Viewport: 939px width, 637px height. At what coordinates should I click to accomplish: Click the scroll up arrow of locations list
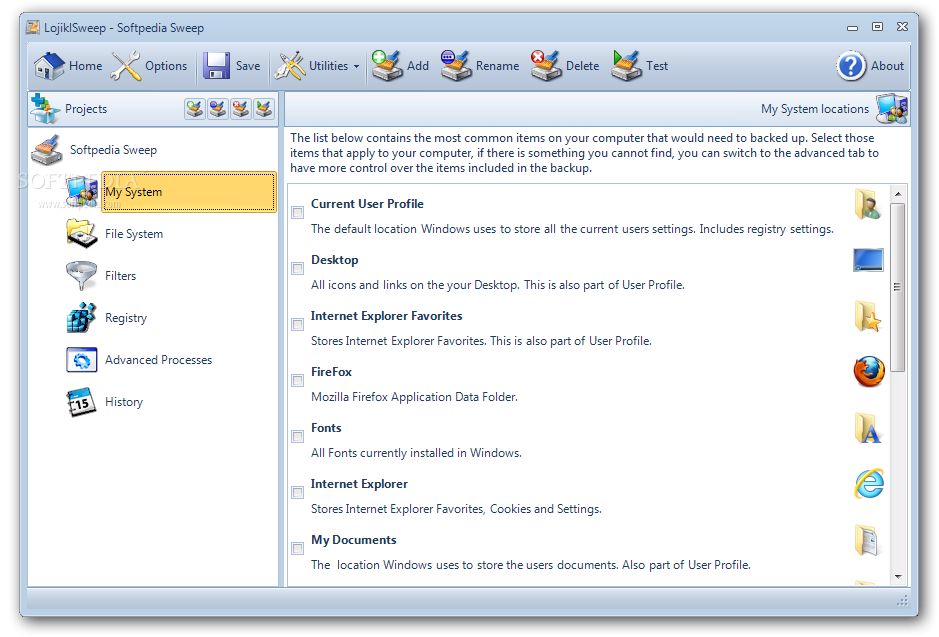click(x=898, y=194)
